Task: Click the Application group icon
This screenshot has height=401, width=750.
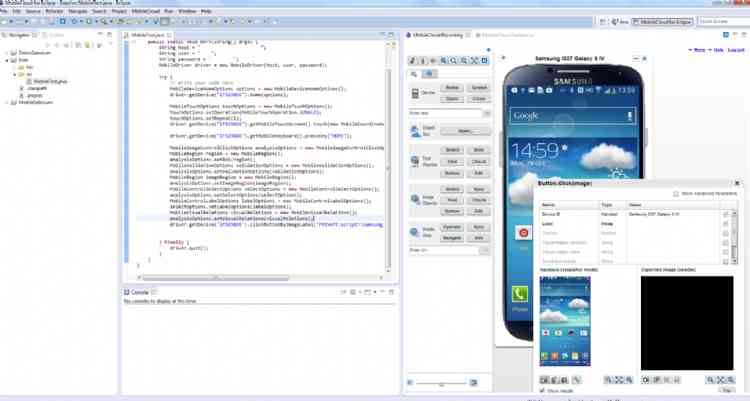Action: pyautogui.click(x=415, y=131)
